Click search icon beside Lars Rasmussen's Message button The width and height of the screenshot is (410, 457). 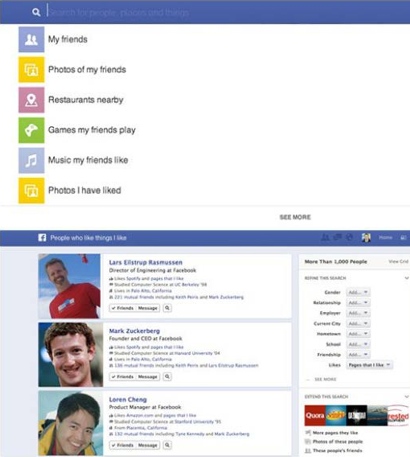coord(167,308)
